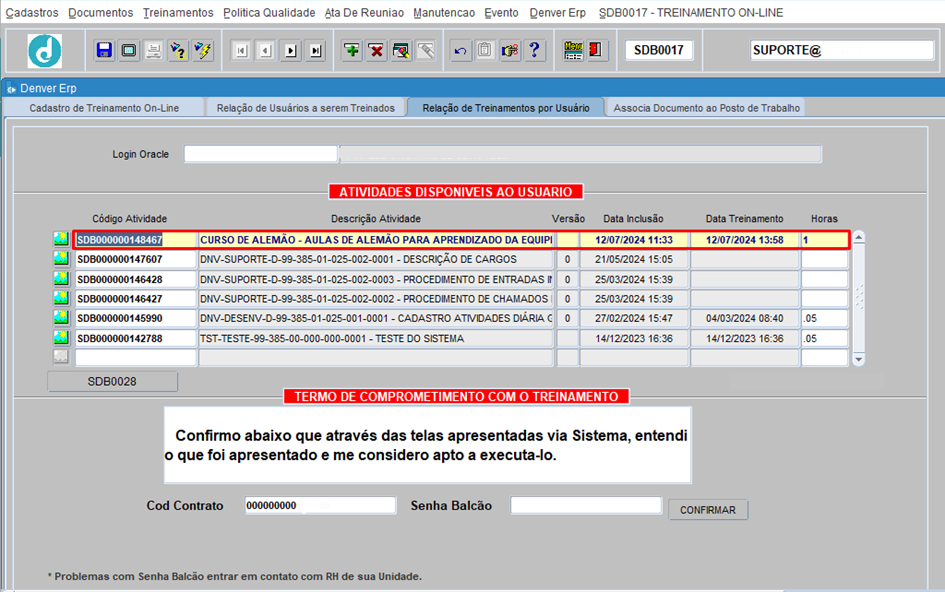Click the blue undo arrow icon
This screenshot has width=945, height=592.
(460, 51)
